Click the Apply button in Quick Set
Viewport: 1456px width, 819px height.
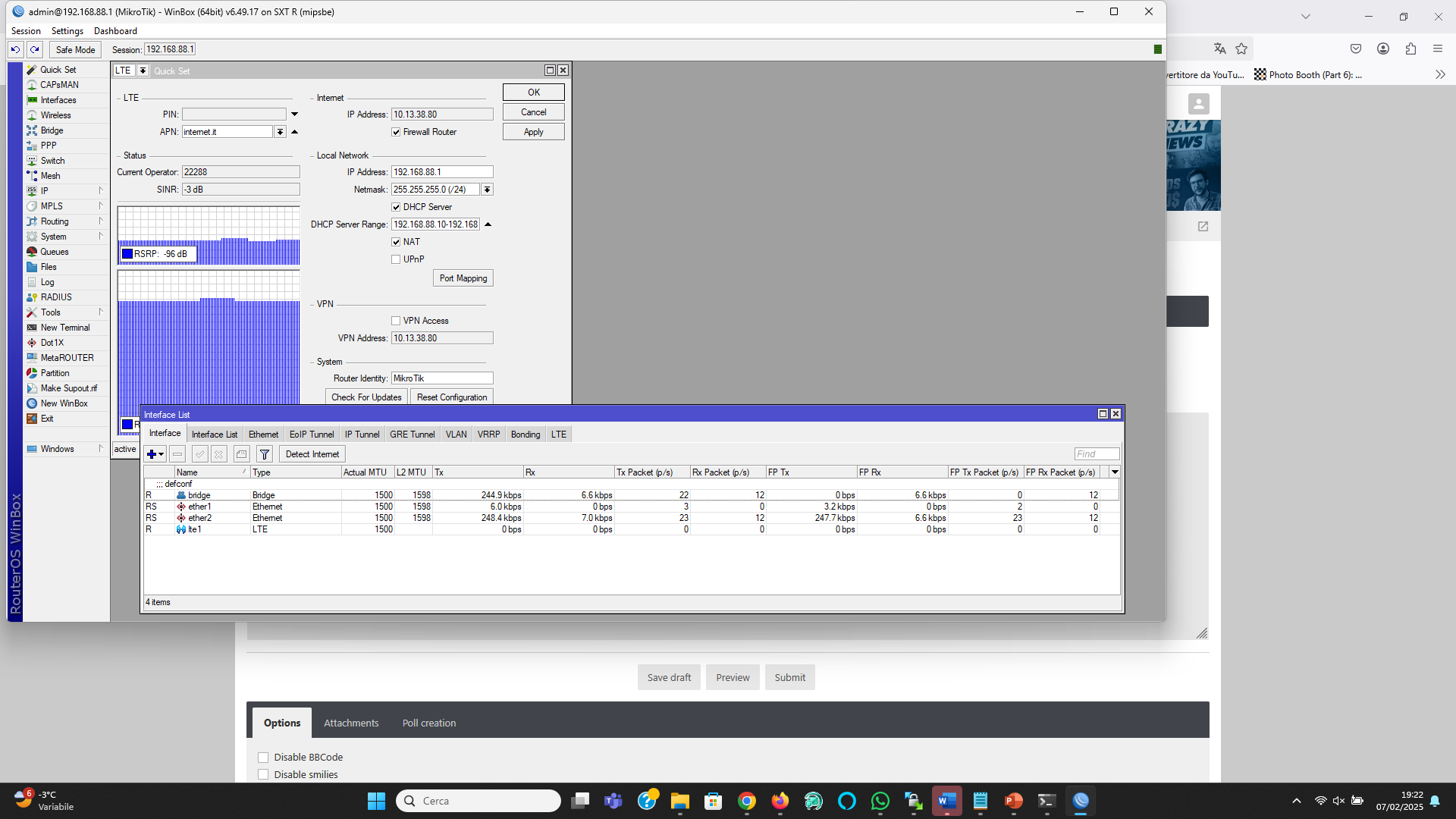tap(534, 132)
